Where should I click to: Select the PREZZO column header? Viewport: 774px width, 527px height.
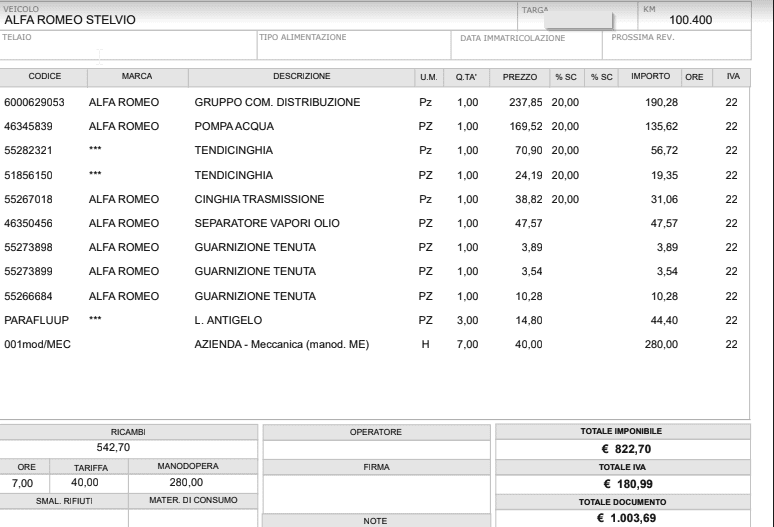pos(520,76)
